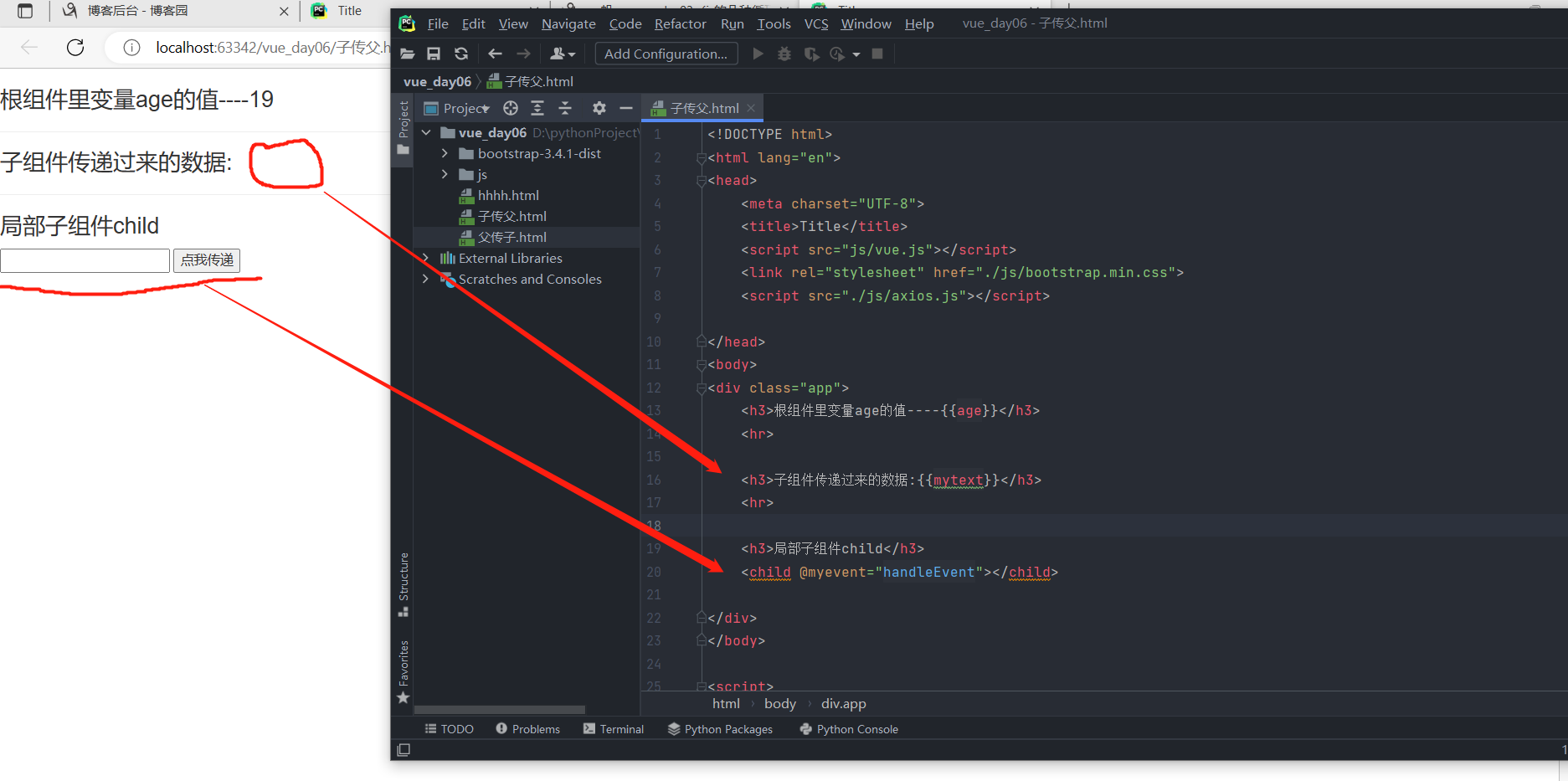Toggle the Favorites side tool window

point(404,672)
